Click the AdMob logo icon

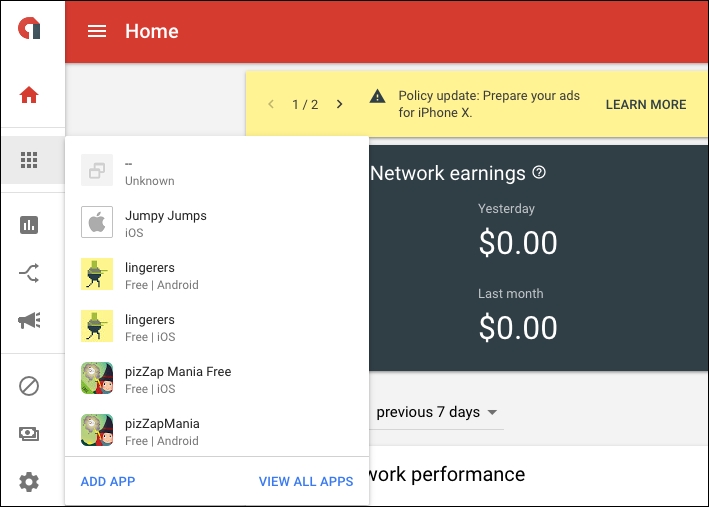pyautogui.click(x=29, y=30)
